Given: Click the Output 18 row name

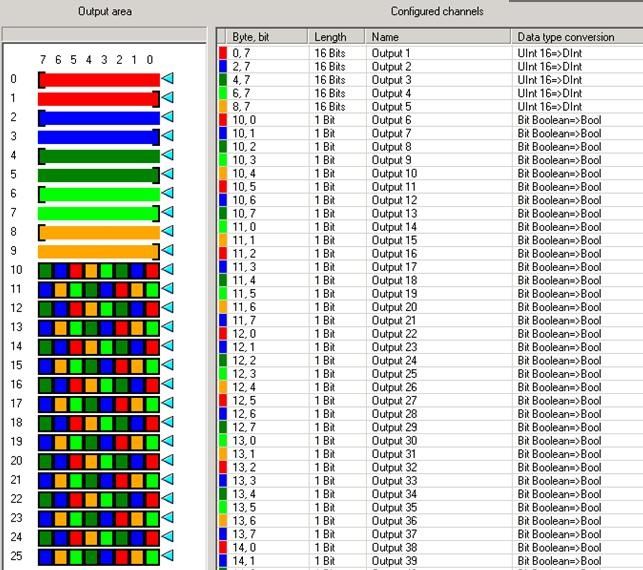Looking at the screenshot, I should (394, 280).
